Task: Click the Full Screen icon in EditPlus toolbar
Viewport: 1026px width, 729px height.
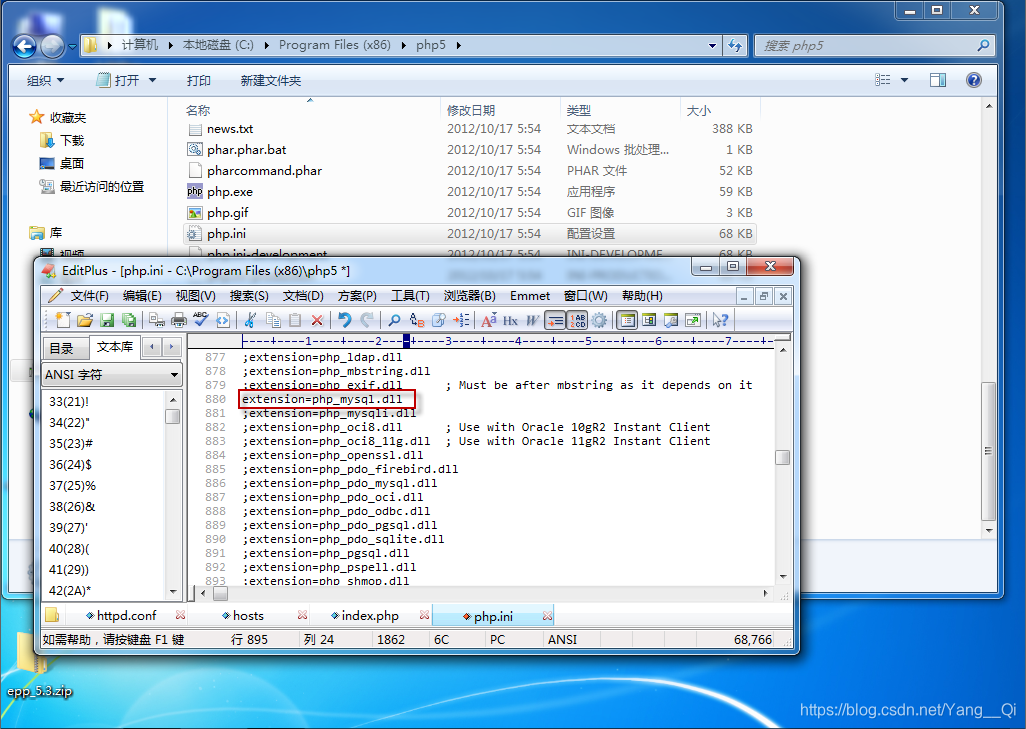Action: [693, 320]
